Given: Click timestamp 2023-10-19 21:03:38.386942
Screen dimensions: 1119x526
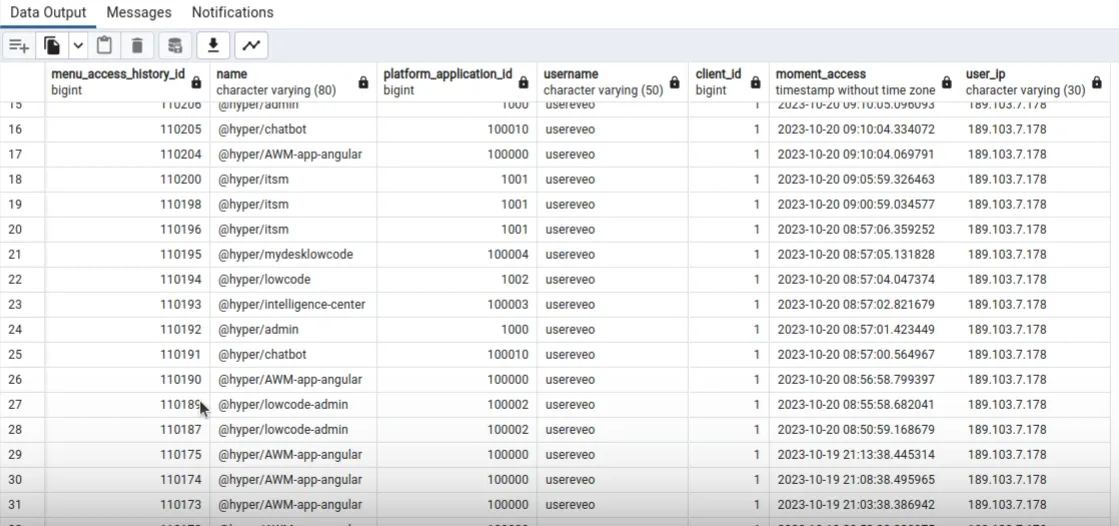Looking at the screenshot, I should 864,505.
